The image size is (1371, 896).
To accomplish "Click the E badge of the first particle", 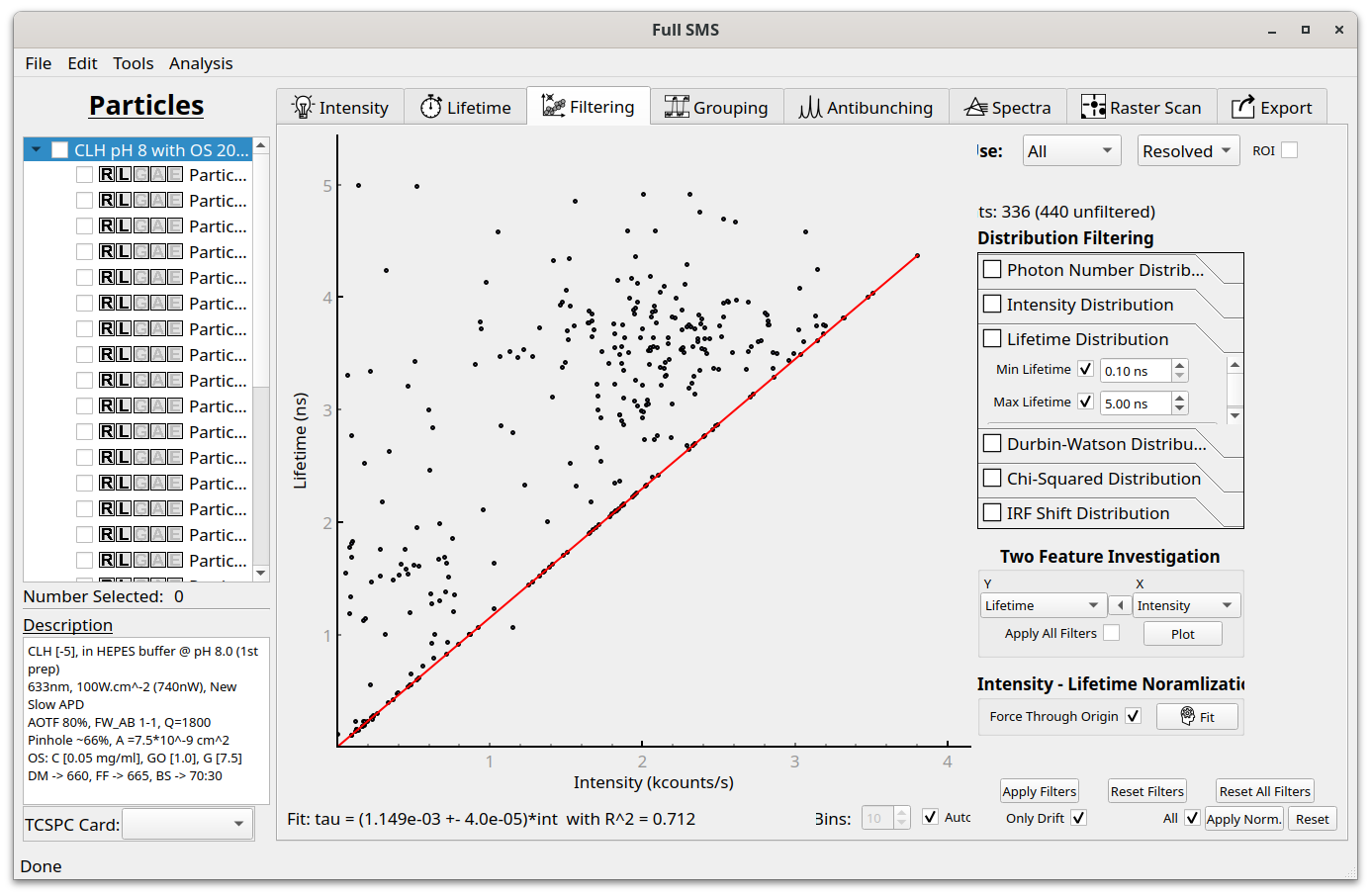I will coord(175,175).
